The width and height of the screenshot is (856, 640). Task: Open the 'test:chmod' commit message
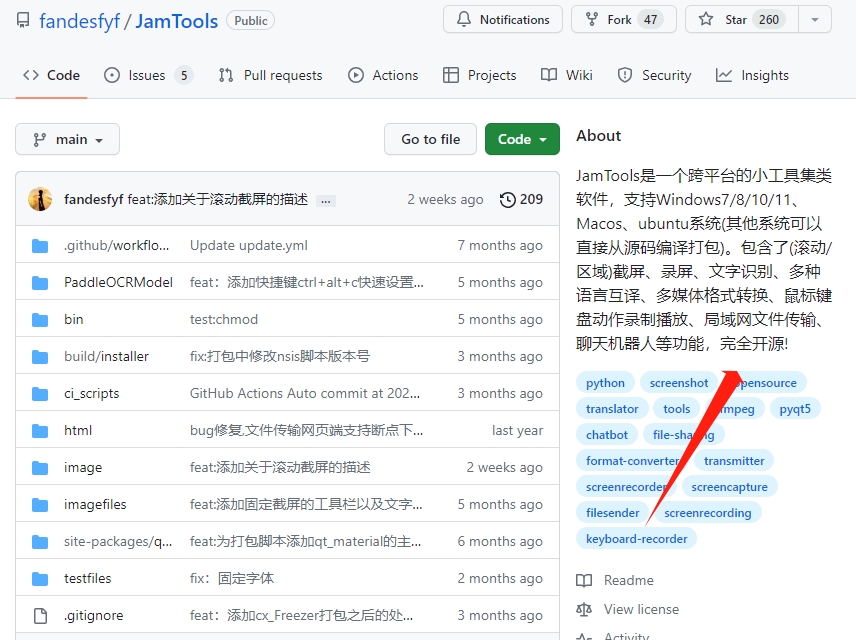click(x=224, y=319)
